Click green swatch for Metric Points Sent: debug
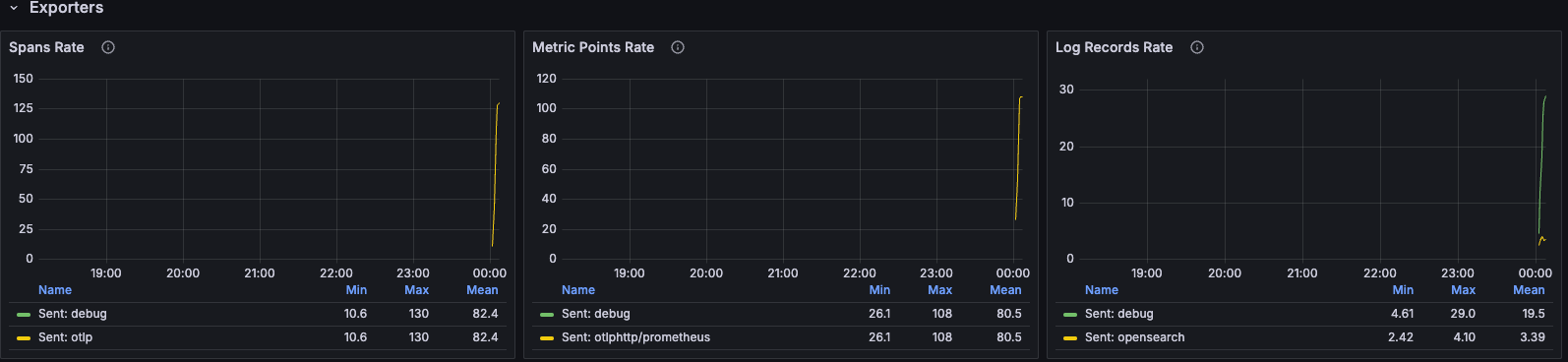Viewport: 1568px width, 362px height. tap(547, 315)
